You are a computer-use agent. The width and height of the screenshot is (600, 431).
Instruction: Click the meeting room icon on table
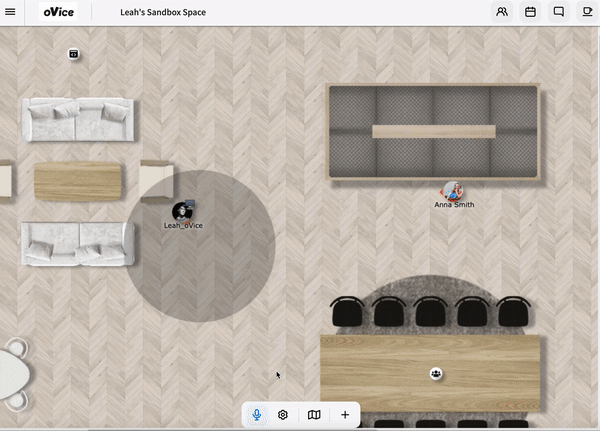click(x=436, y=374)
